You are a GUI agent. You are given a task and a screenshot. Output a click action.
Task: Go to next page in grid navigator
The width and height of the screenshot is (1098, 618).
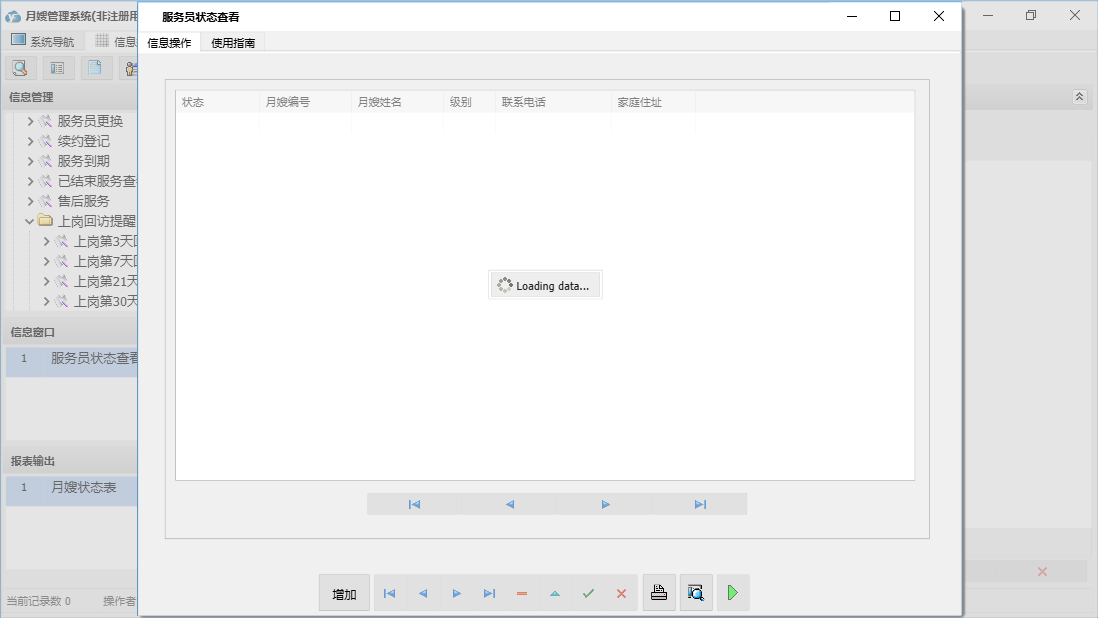605,504
